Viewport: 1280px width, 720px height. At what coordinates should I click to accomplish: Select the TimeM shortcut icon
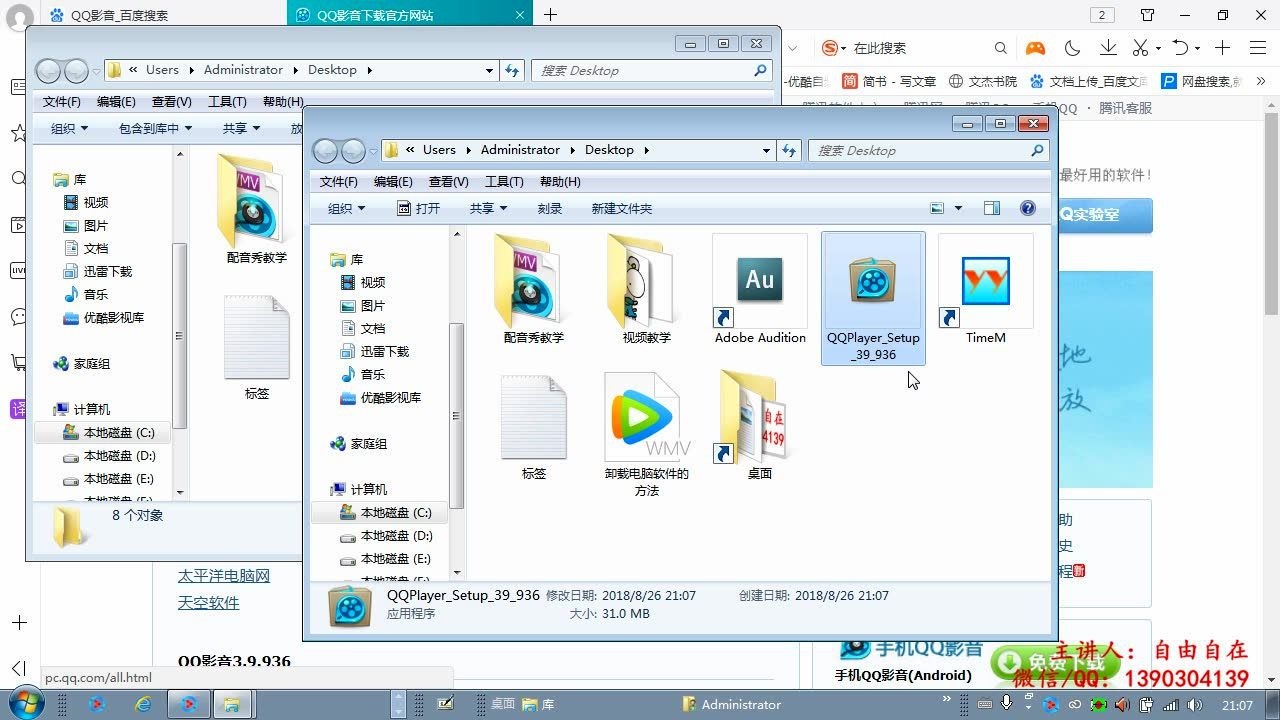pos(986,290)
